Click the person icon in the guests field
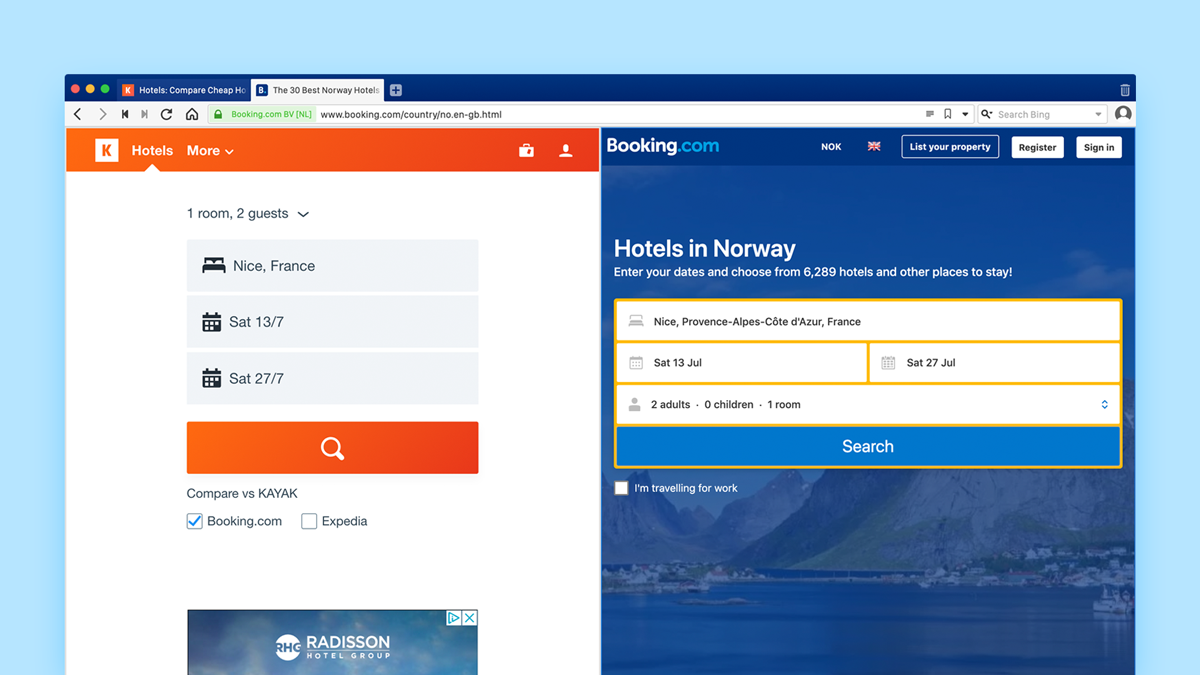 point(634,405)
